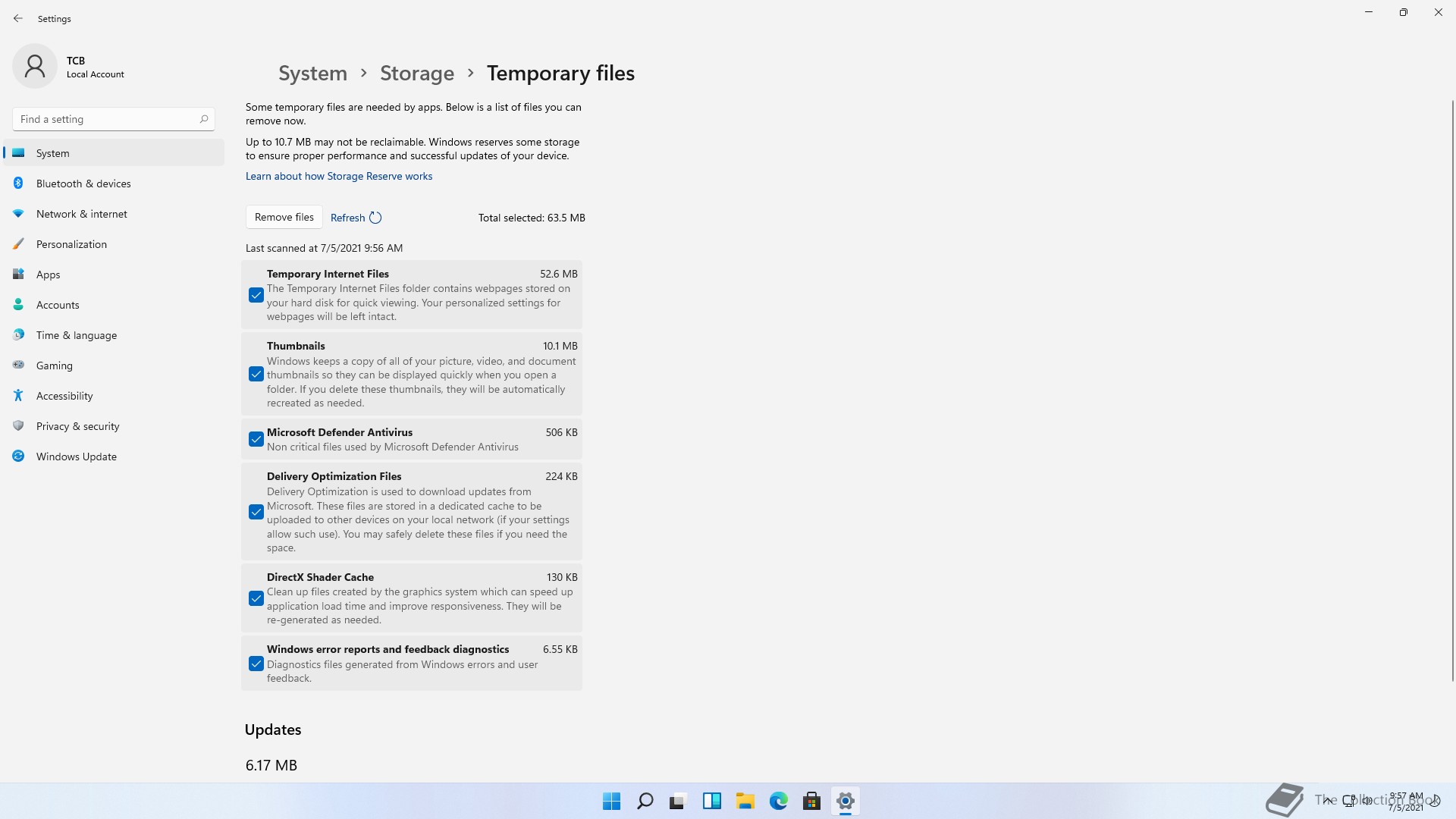Uncheck Temporary Internet Files checkbox
This screenshot has width=1456, height=819.
[256, 295]
